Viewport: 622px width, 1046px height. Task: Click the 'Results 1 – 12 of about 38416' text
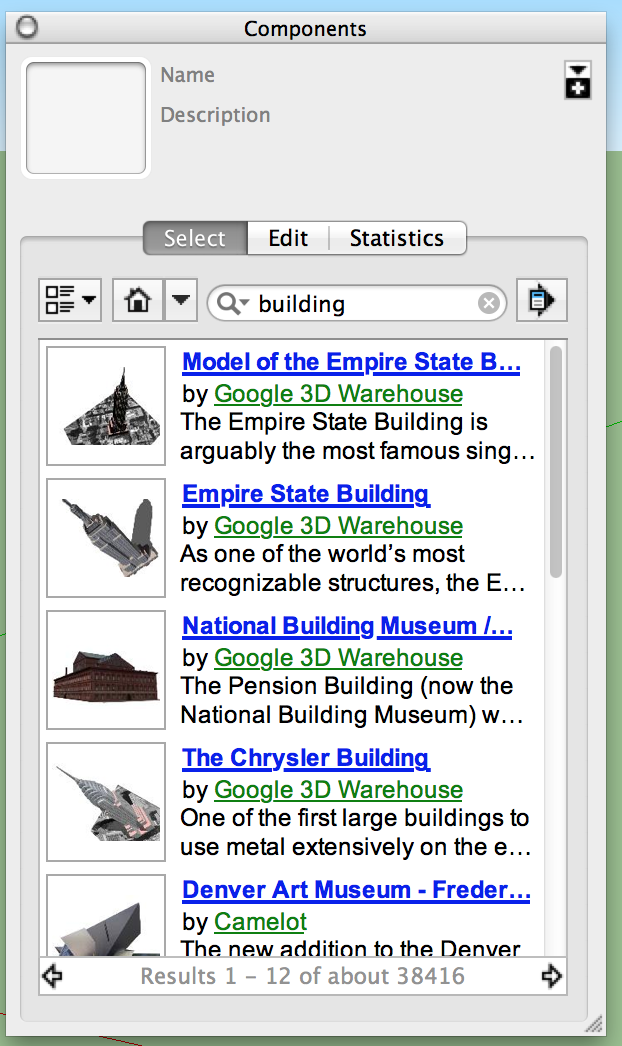click(x=302, y=976)
